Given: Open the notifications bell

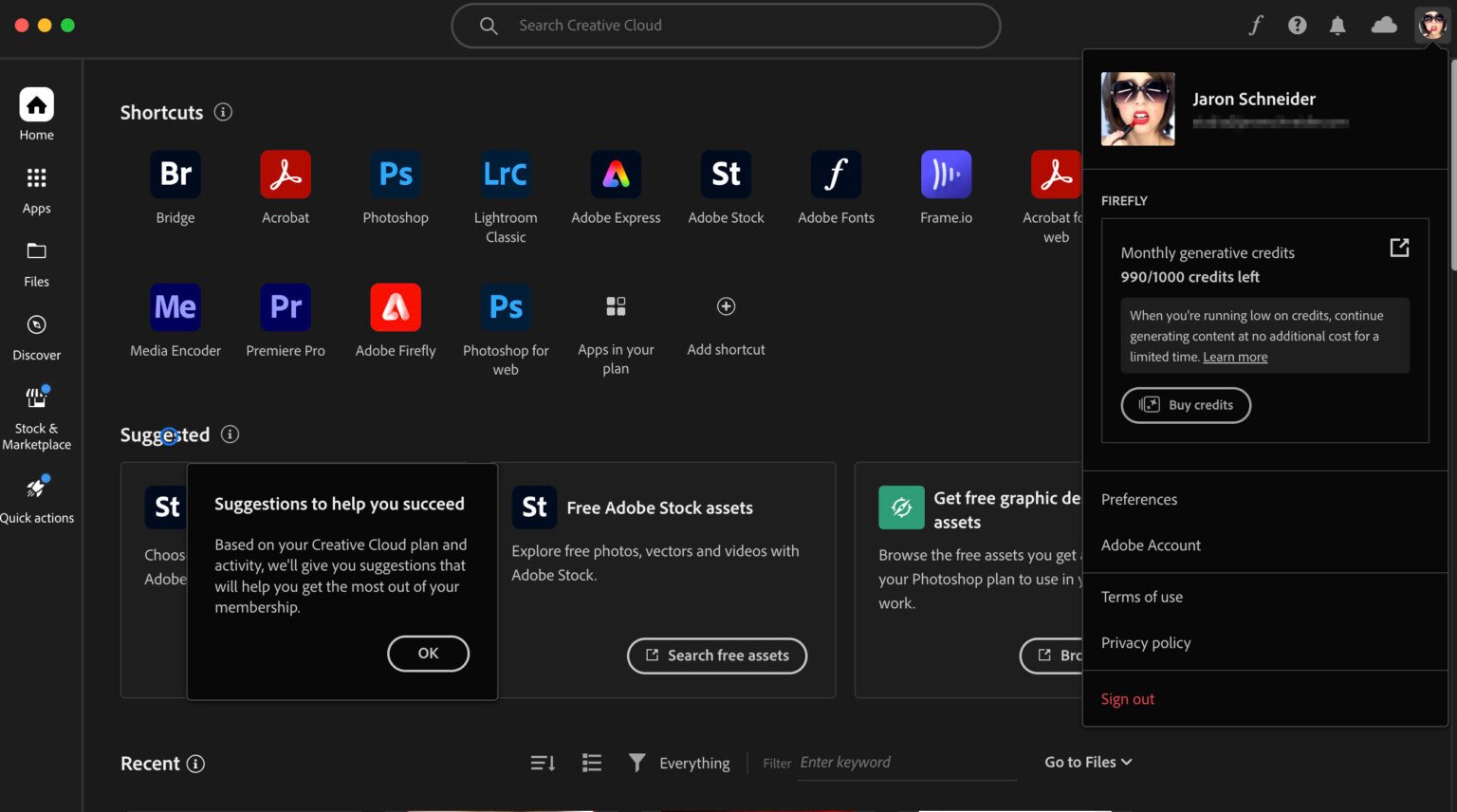Looking at the screenshot, I should pos(1337,25).
